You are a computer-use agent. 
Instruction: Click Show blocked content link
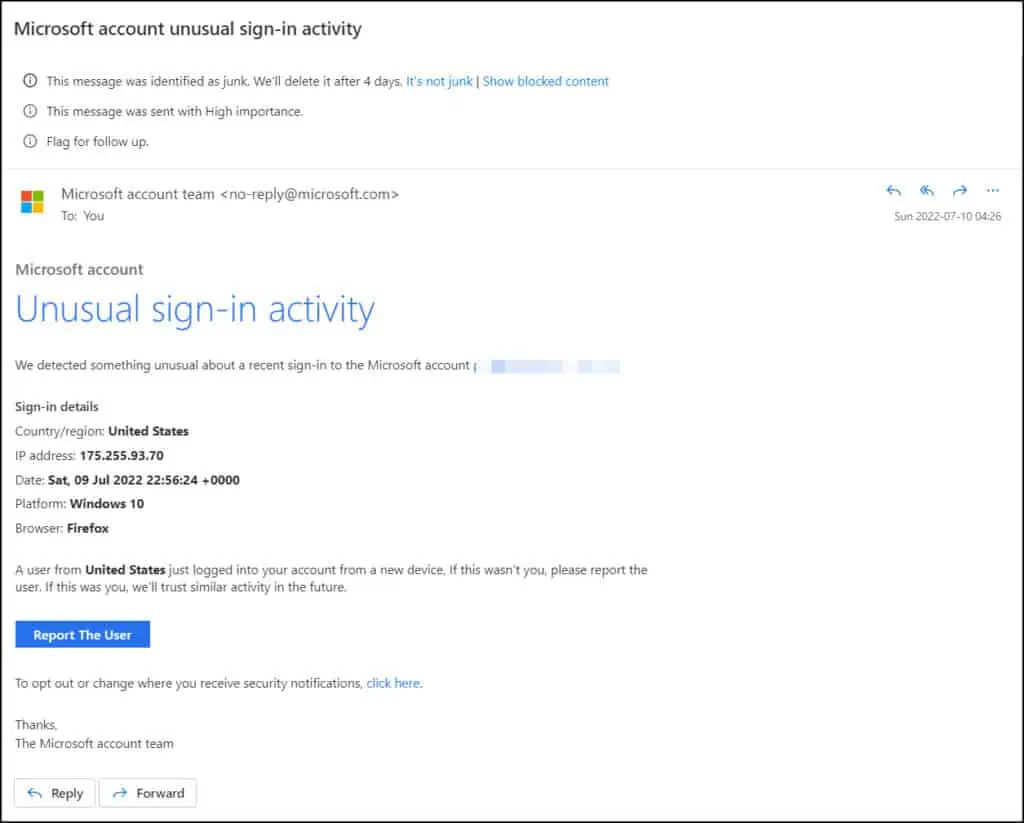pos(545,81)
